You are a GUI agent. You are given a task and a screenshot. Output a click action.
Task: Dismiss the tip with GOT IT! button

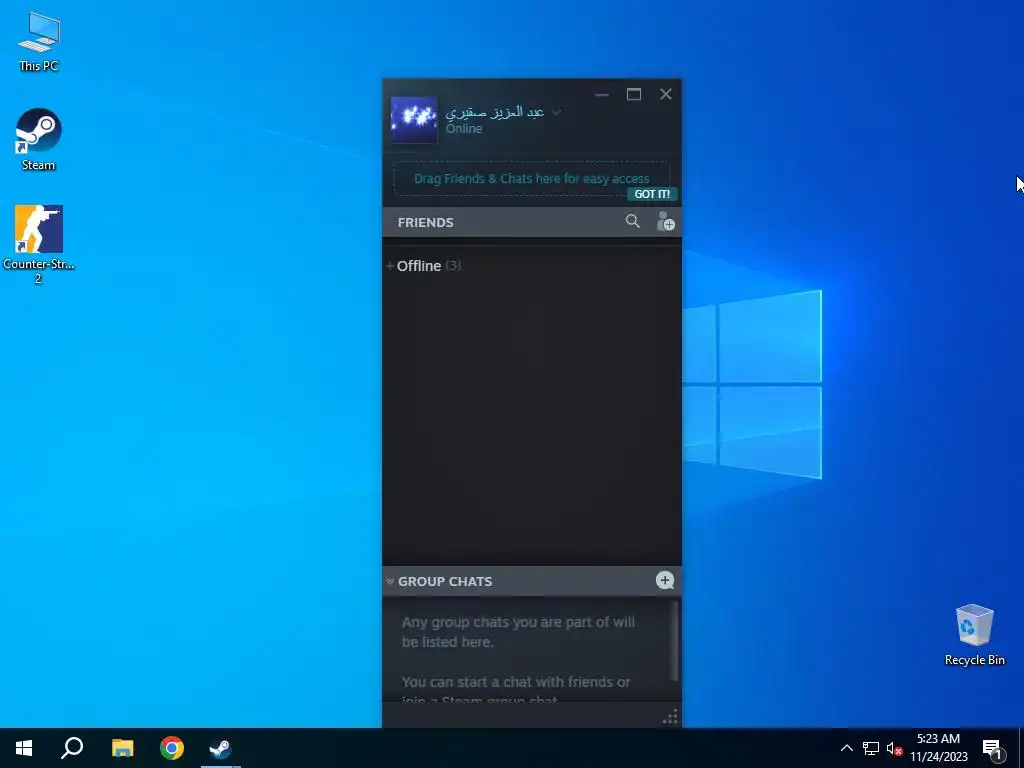tap(652, 194)
